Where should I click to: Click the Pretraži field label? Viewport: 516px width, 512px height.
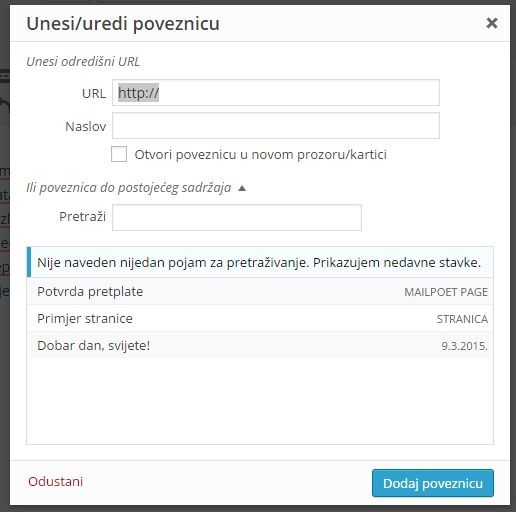click(x=82, y=217)
